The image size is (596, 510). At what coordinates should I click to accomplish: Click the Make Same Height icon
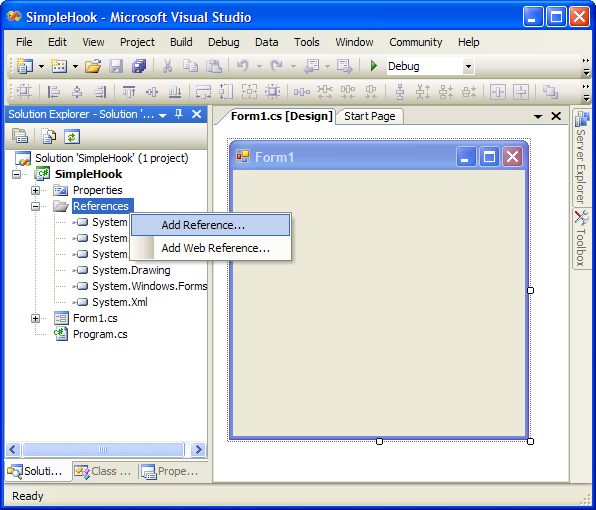226,92
